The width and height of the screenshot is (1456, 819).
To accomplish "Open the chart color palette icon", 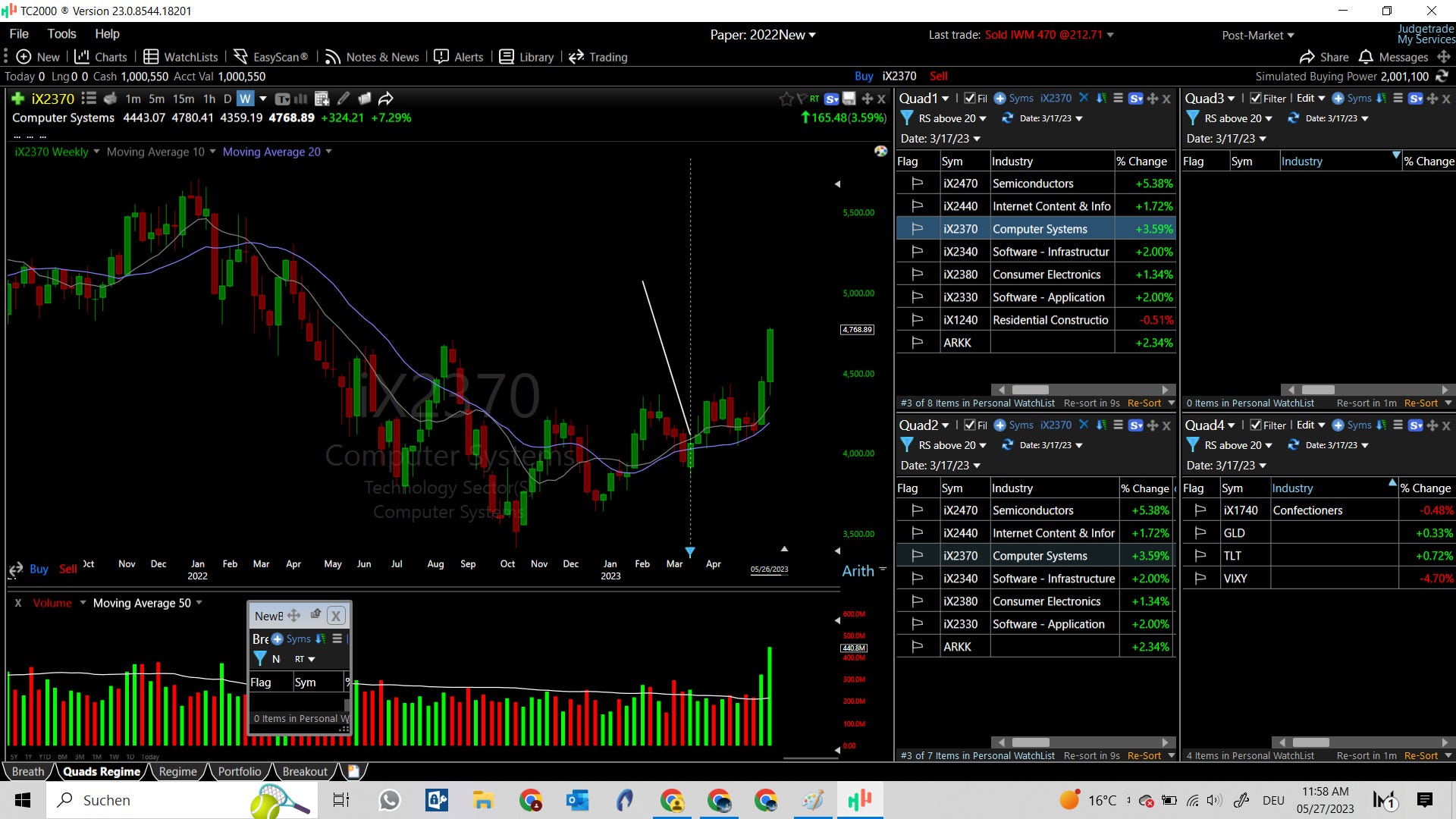I will pyautogui.click(x=880, y=151).
